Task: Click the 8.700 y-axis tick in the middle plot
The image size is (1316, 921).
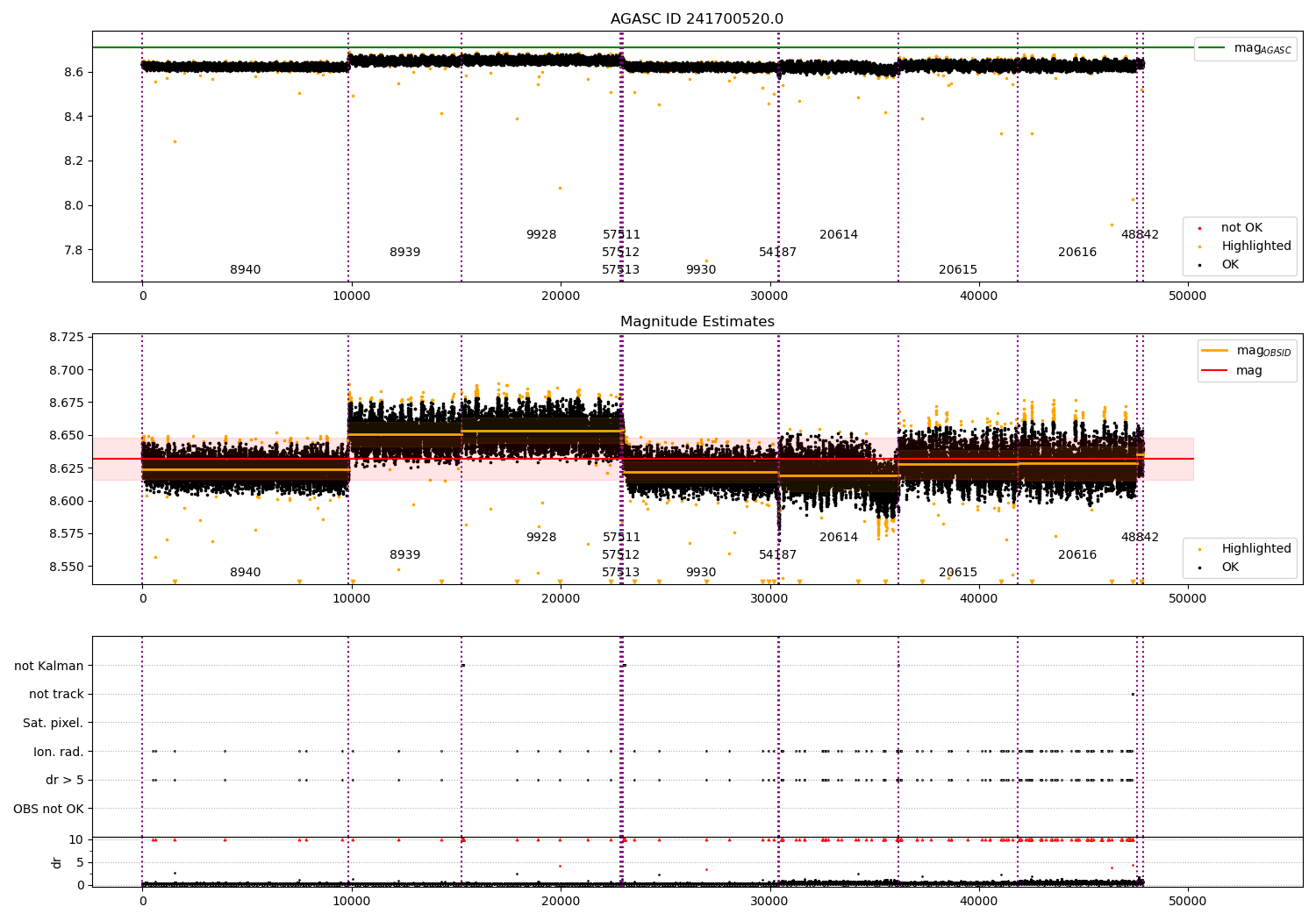Action: [66, 370]
